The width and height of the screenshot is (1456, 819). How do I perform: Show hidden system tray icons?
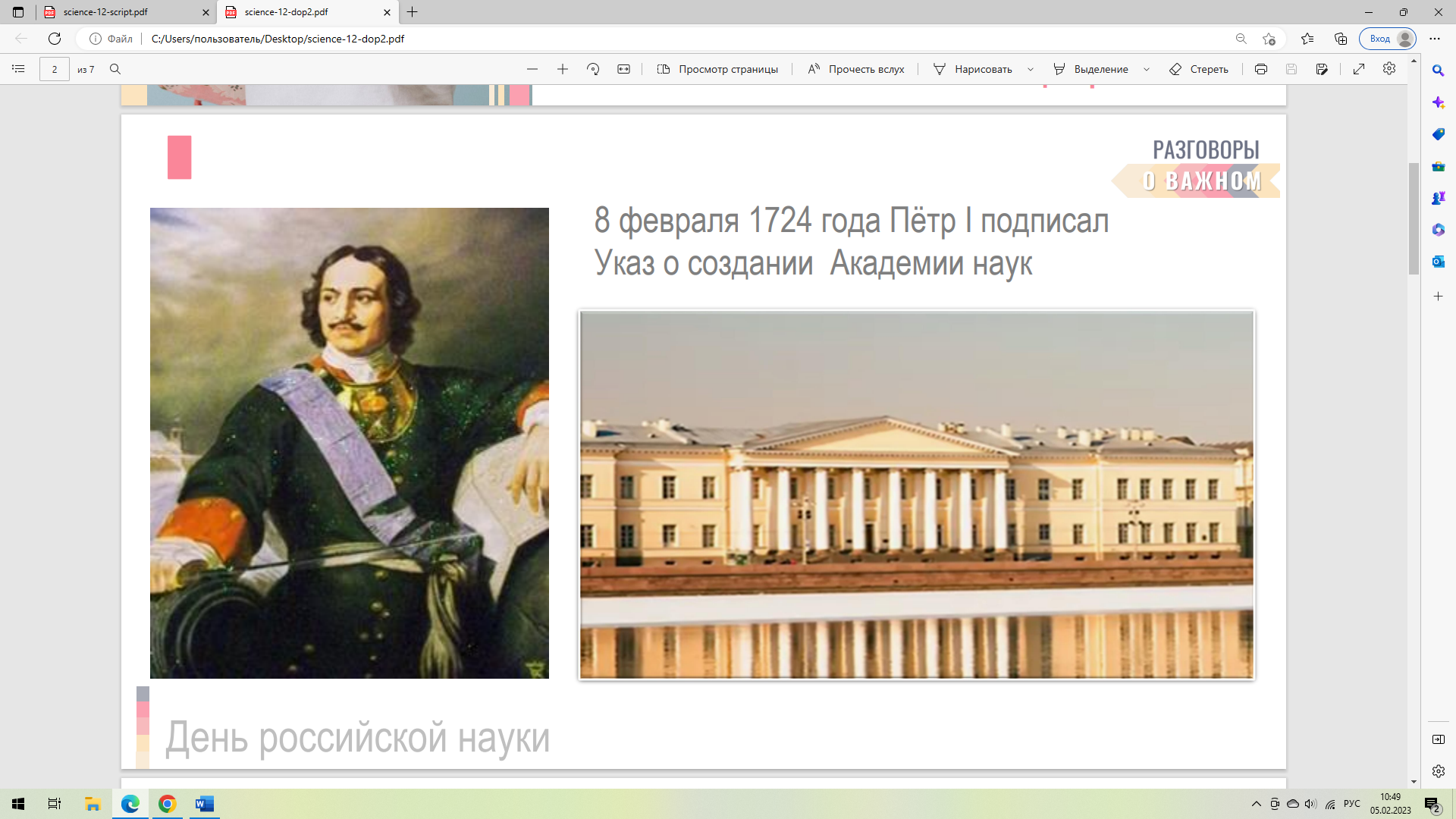[x=1256, y=804]
